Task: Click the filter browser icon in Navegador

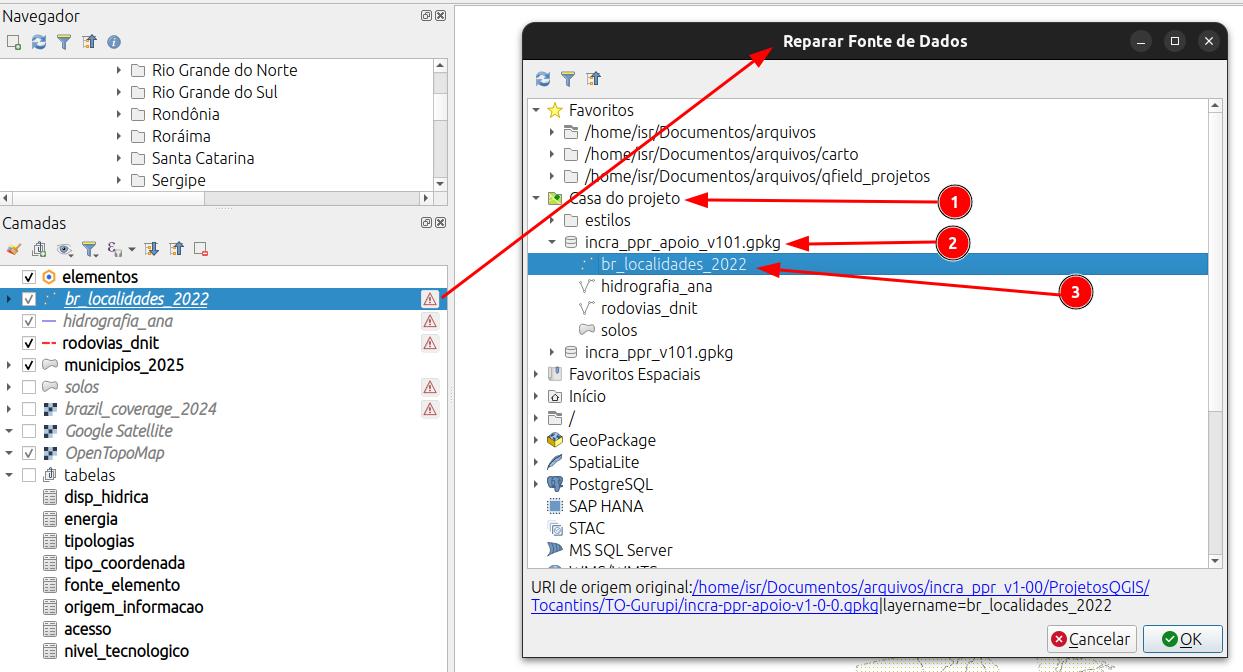Action: click(x=64, y=42)
